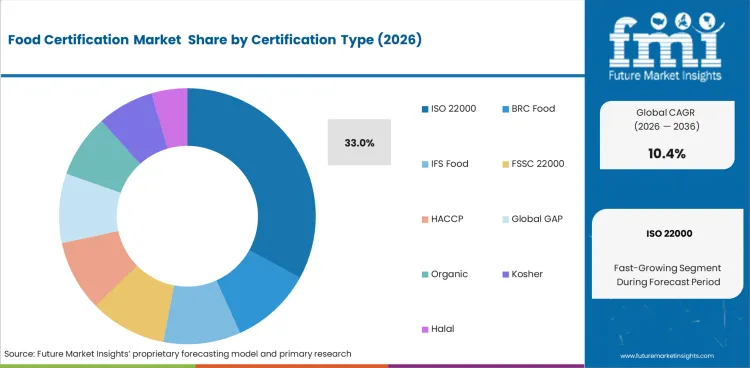The height and width of the screenshot is (368, 750).
Task: Click the Future Market Insights logo caption
Action: pyautogui.click(x=665, y=76)
